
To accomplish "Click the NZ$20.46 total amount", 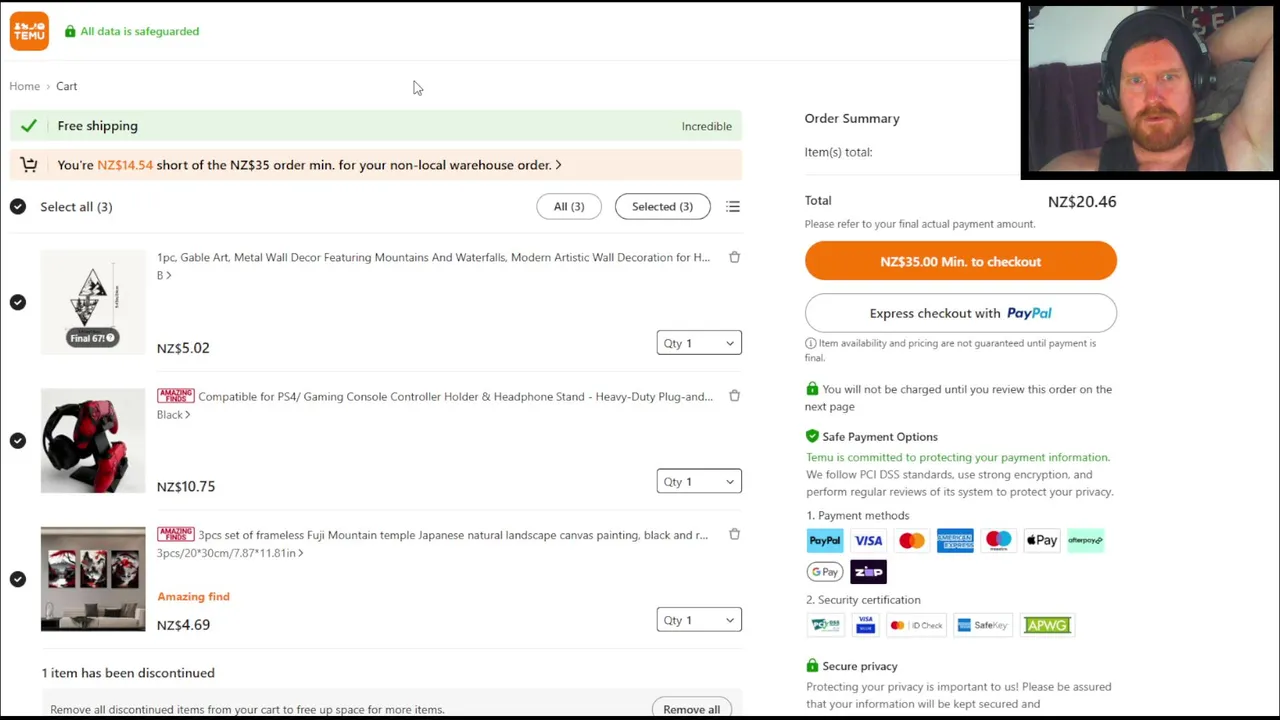I will (x=1082, y=202).
